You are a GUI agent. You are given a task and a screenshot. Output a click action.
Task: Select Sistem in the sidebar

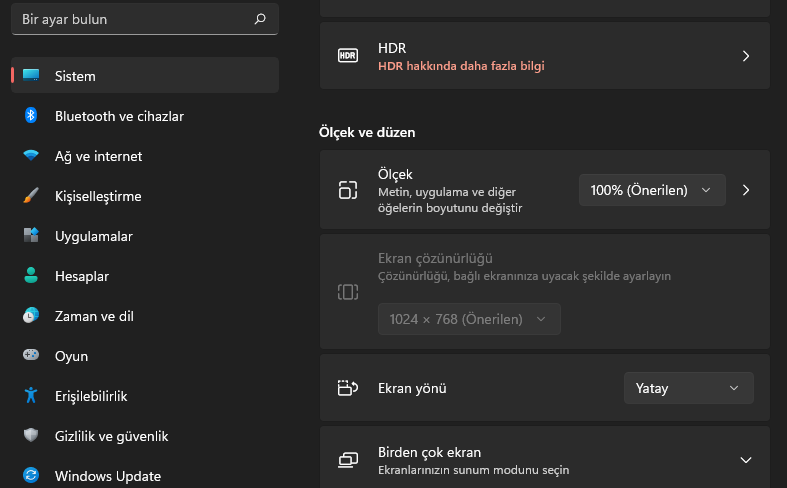(x=145, y=76)
